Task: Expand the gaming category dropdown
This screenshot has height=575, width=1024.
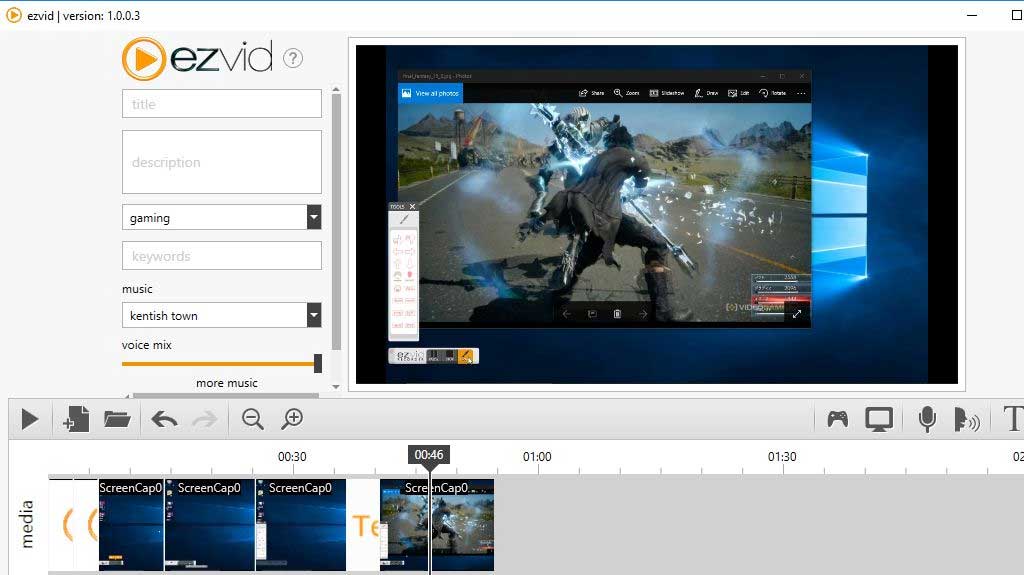Action: [314, 217]
